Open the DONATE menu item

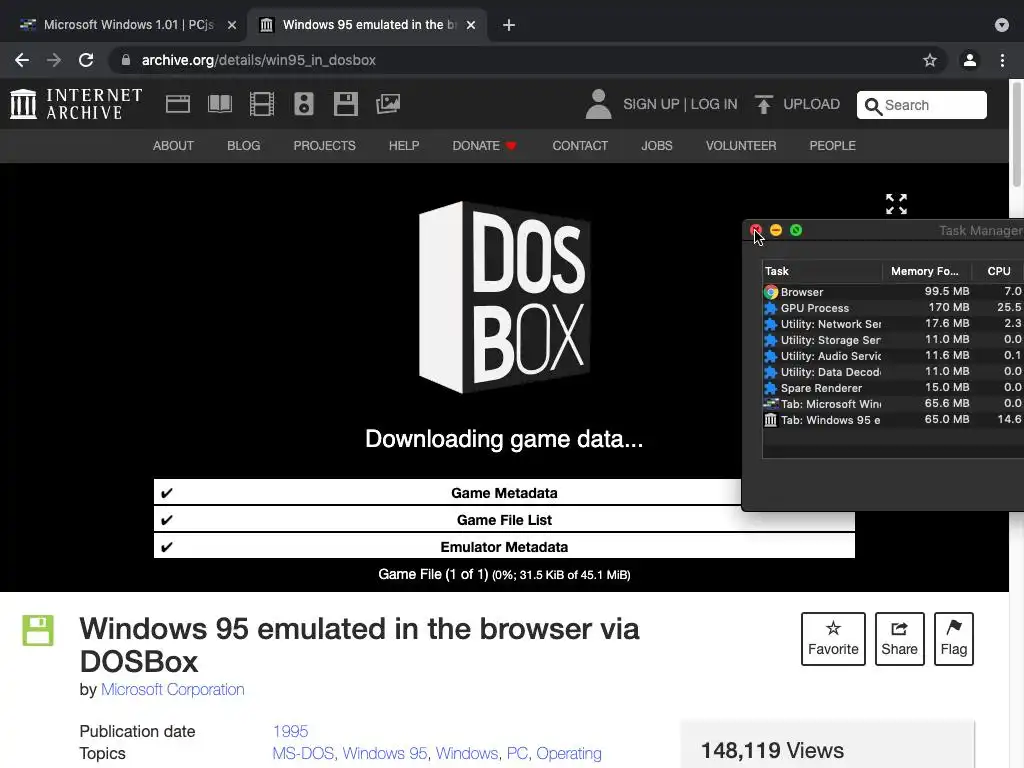pos(485,146)
